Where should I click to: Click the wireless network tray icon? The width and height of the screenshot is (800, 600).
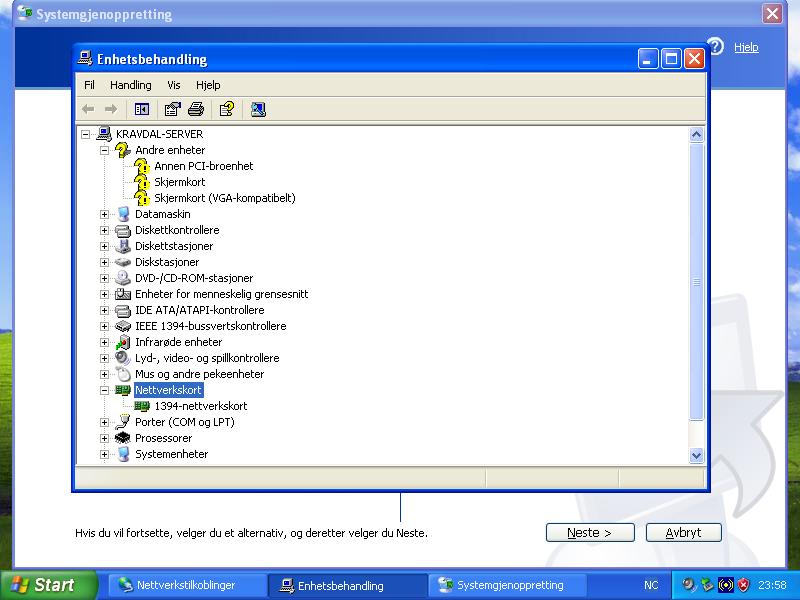click(726, 585)
